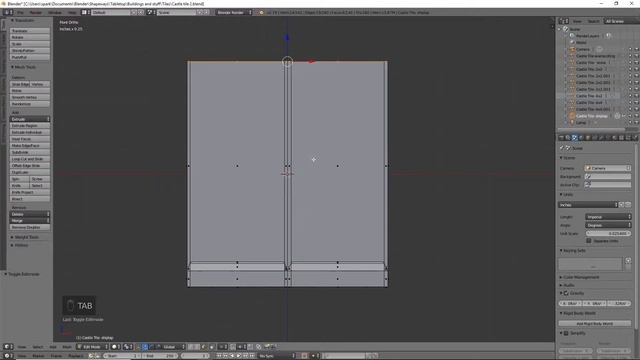This screenshot has height=360, width=640.
Task: Select the scale manipulator icon
Action: click(158, 347)
